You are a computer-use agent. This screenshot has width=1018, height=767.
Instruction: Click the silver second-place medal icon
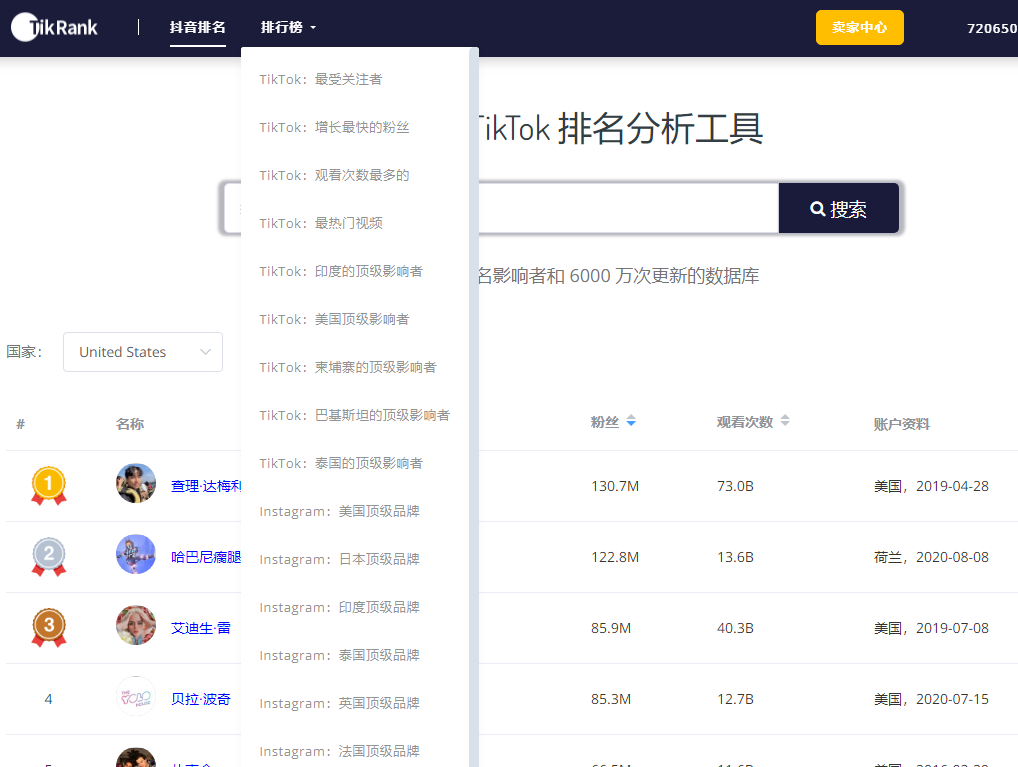(49, 557)
